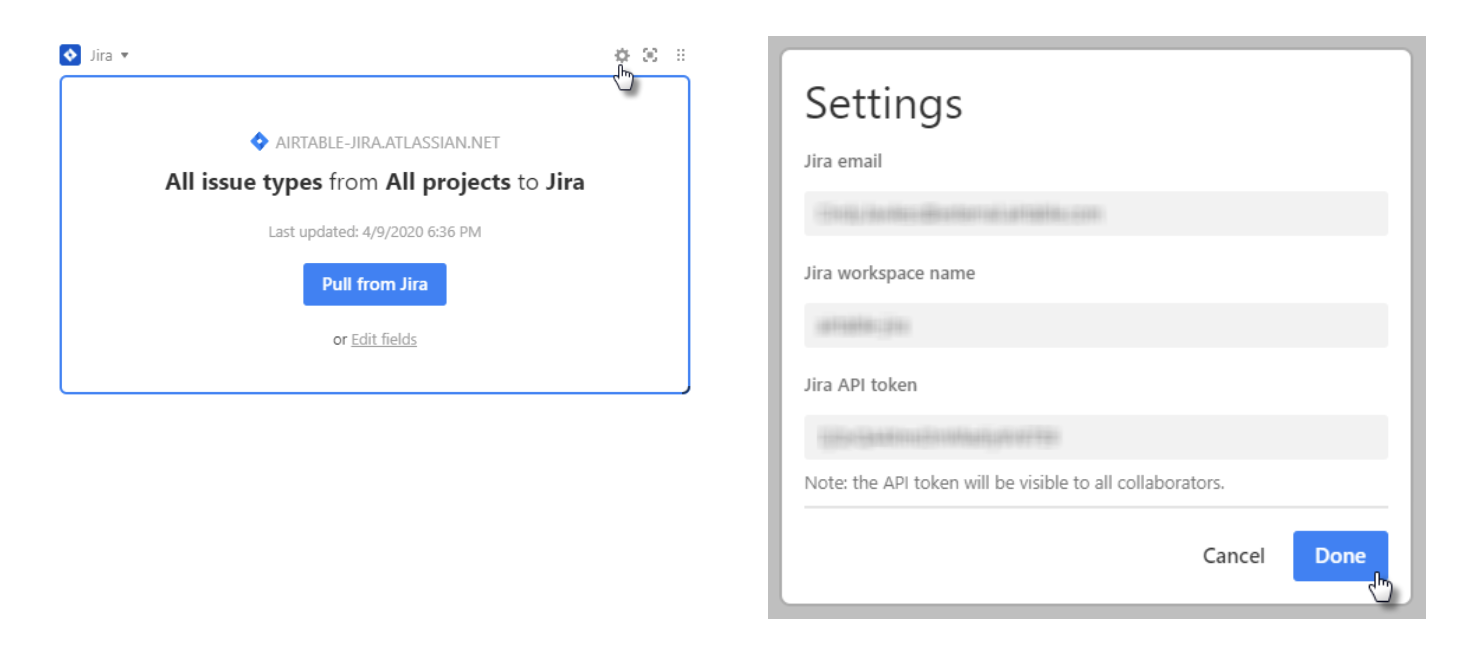Expand the Jira block to fullscreen

(x=650, y=55)
